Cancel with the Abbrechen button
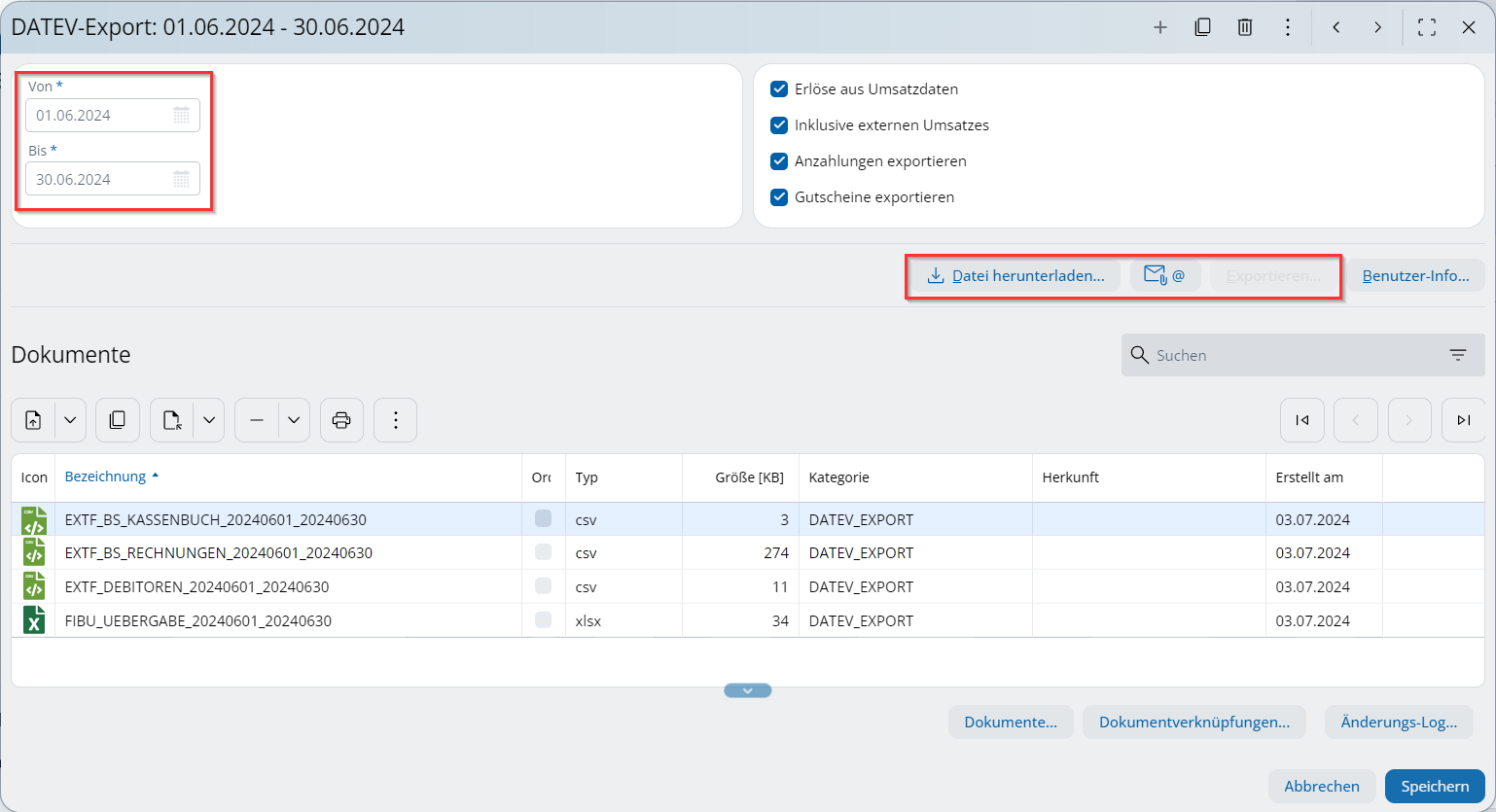 (1322, 787)
